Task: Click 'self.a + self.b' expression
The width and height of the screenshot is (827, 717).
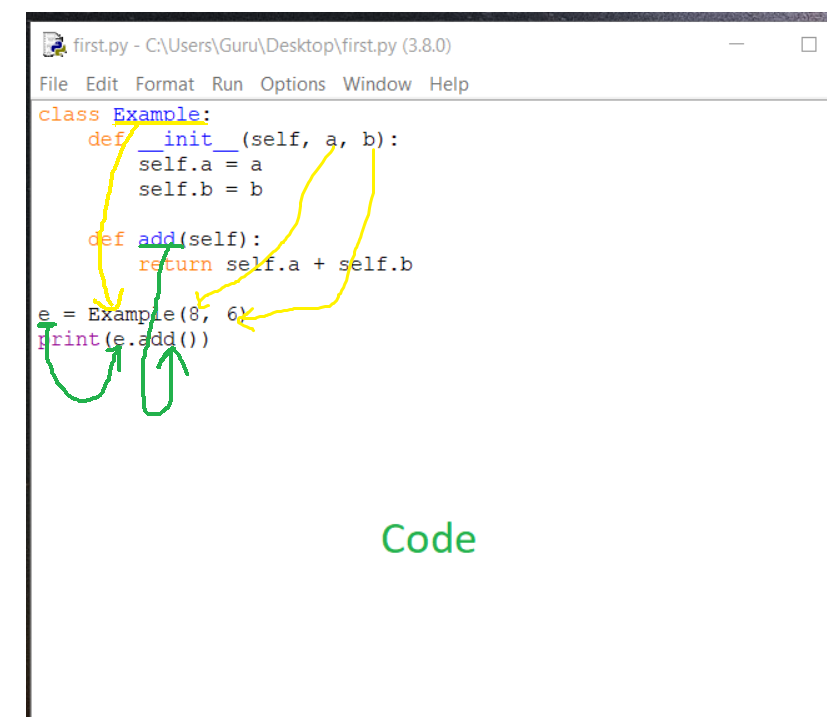Action: tap(319, 264)
